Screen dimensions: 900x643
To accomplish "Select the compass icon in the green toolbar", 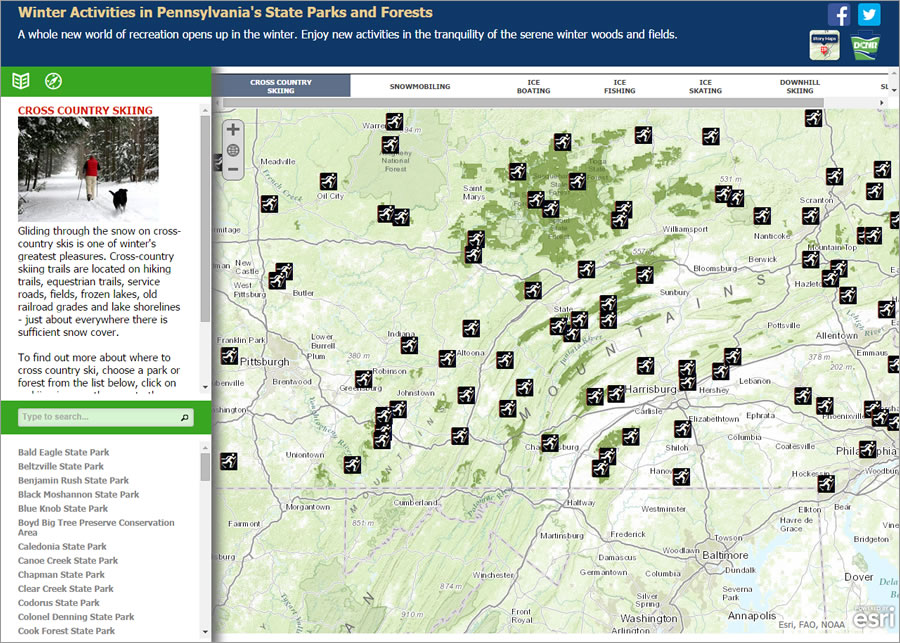I will pos(55,81).
